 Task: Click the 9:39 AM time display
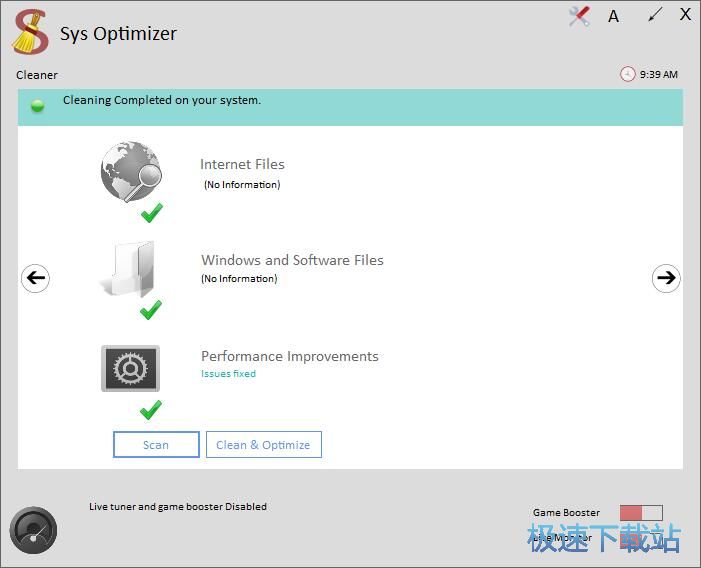pyautogui.click(x=659, y=74)
